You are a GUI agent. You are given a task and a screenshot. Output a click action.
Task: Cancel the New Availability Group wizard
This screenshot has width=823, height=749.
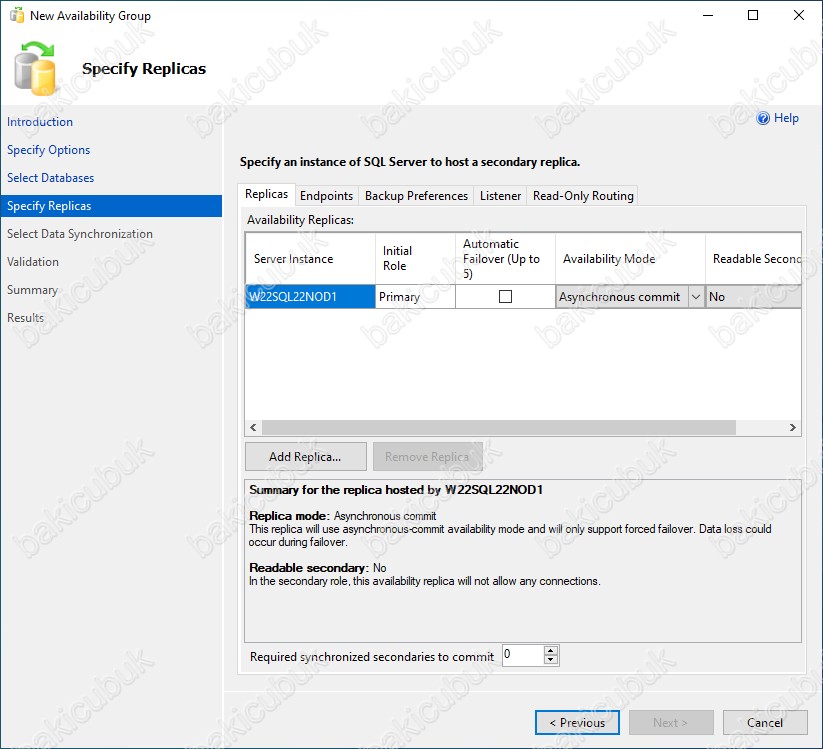765,723
